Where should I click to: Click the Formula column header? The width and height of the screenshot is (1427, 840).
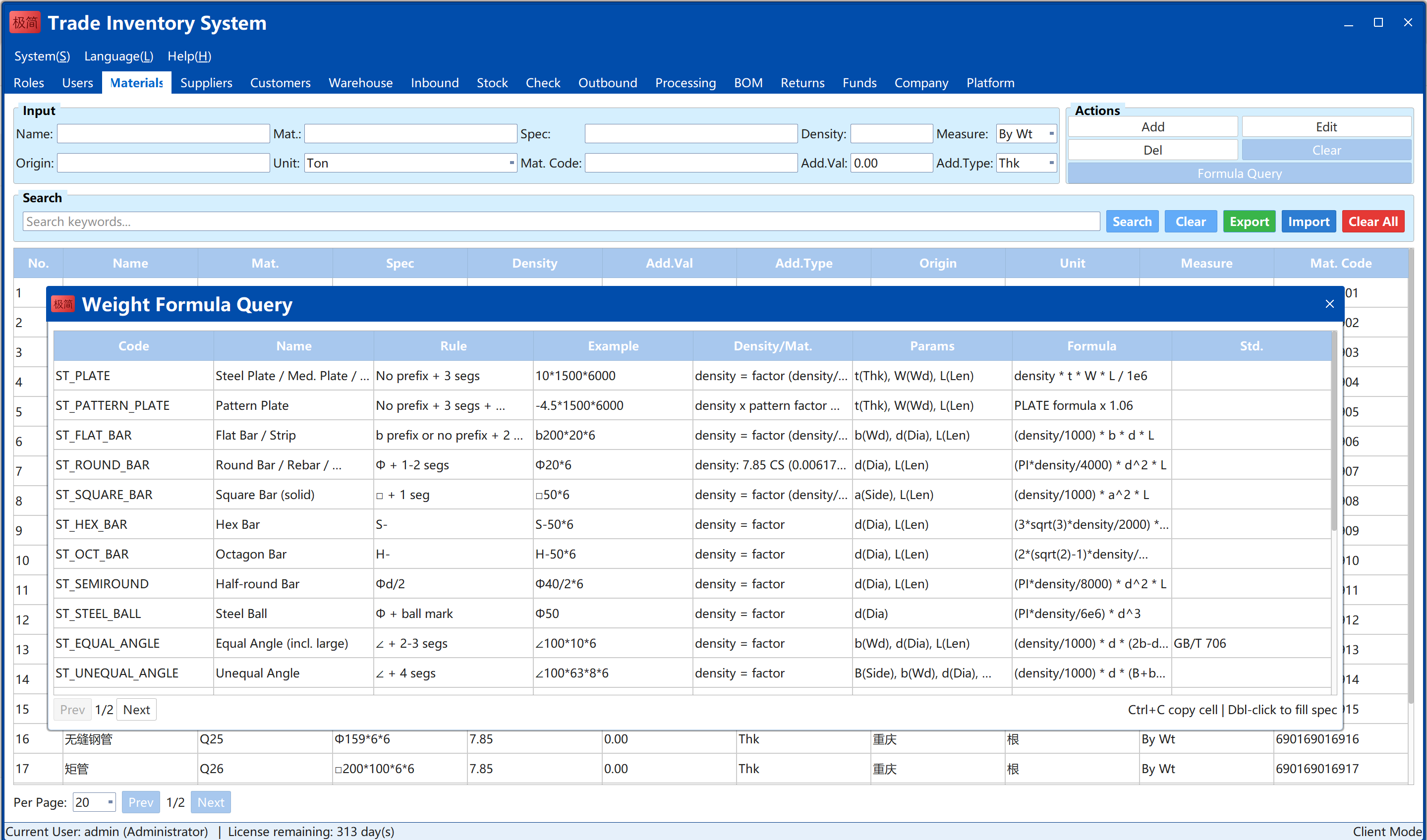coord(1091,346)
